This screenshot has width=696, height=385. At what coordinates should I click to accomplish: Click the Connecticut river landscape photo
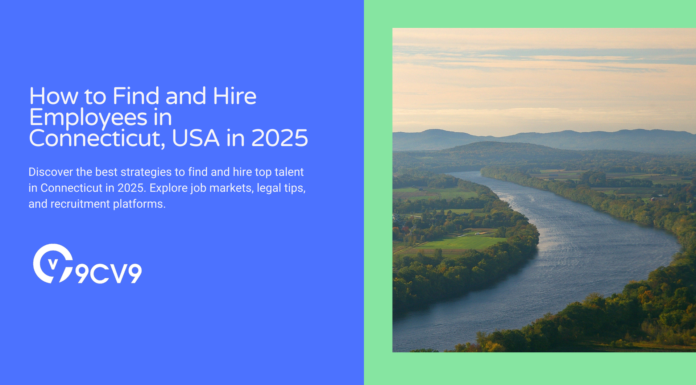tap(544, 190)
